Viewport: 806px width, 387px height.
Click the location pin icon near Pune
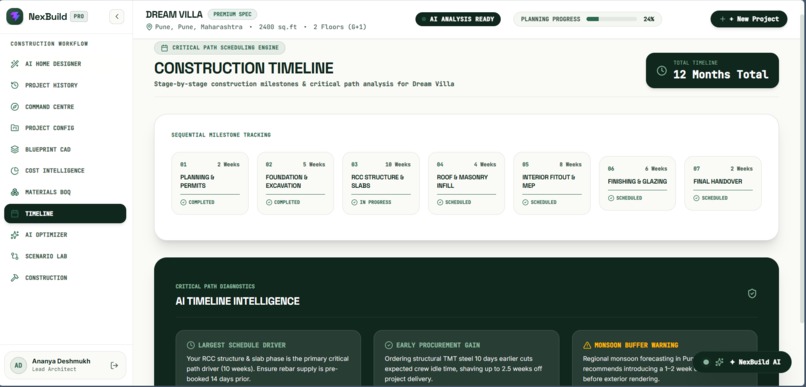[x=150, y=27]
